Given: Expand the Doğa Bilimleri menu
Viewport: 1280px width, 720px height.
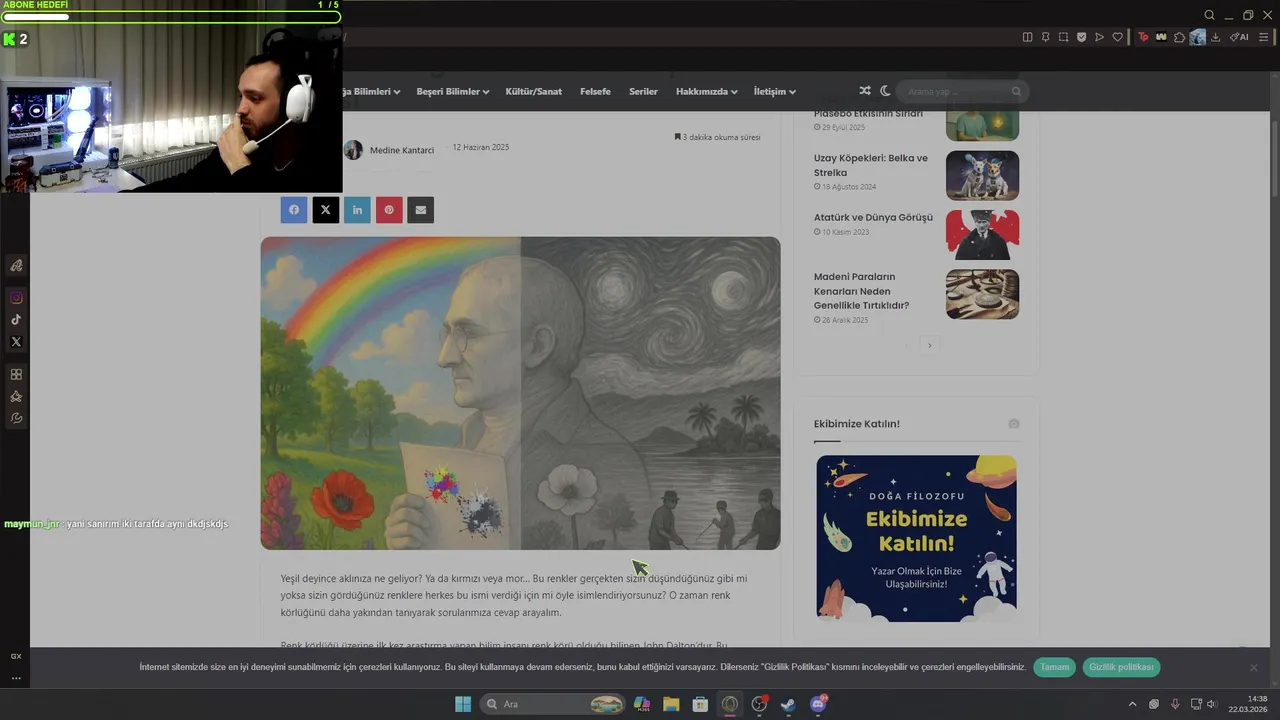Looking at the screenshot, I should point(371,91).
